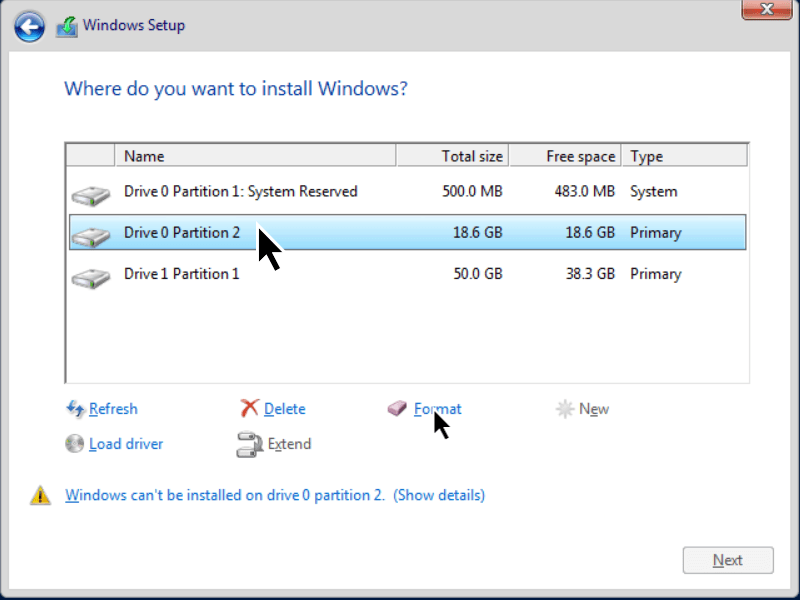This screenshot has height=600, width=800.
Task: Select the Drive 1 Partition 1 row
Action: pos(408,274)
